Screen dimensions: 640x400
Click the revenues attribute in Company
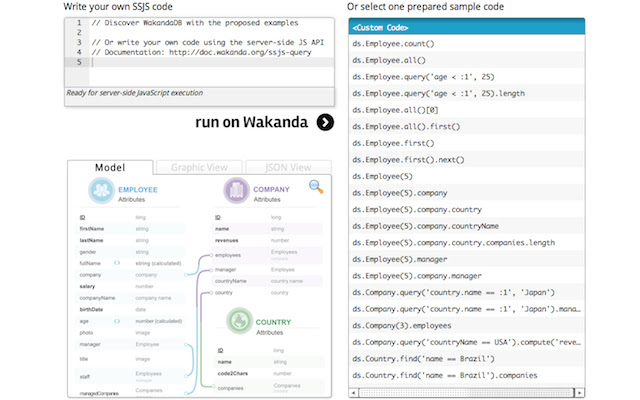[227, 240]
